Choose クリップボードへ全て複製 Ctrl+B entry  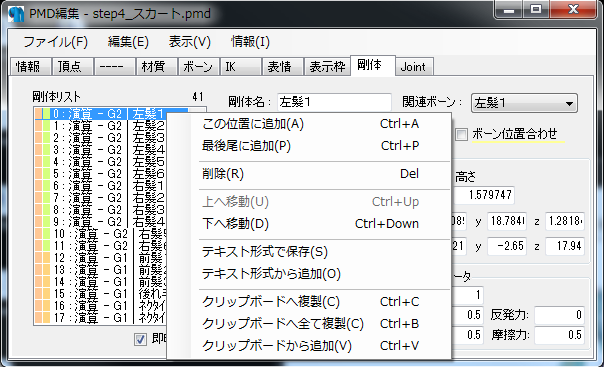pyautogui.click(x=309, y=323)
